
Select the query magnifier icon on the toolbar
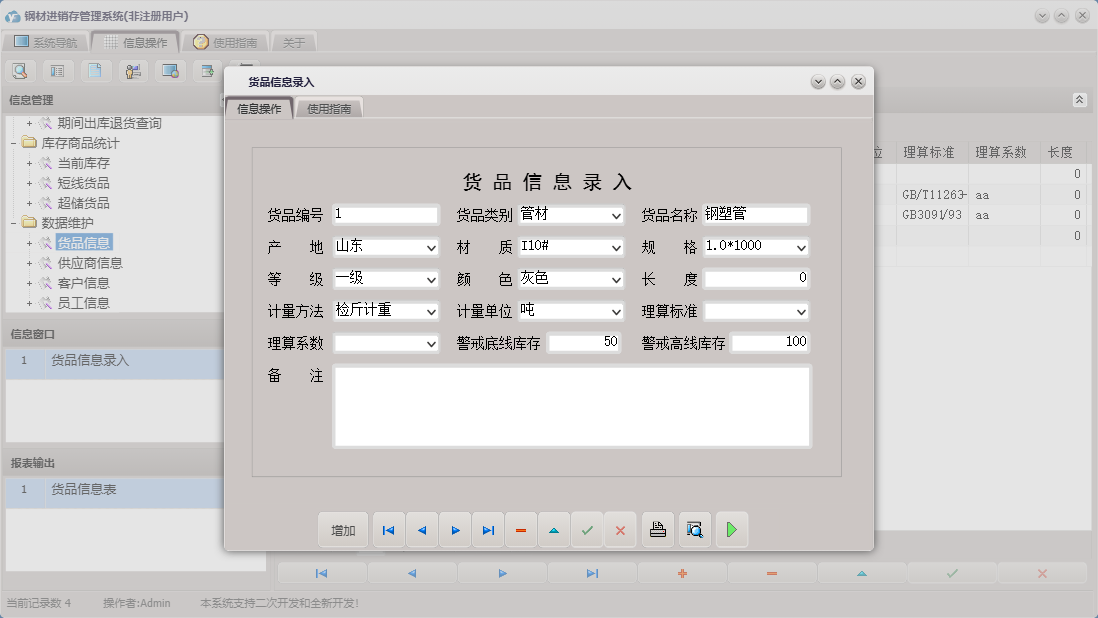20,70
